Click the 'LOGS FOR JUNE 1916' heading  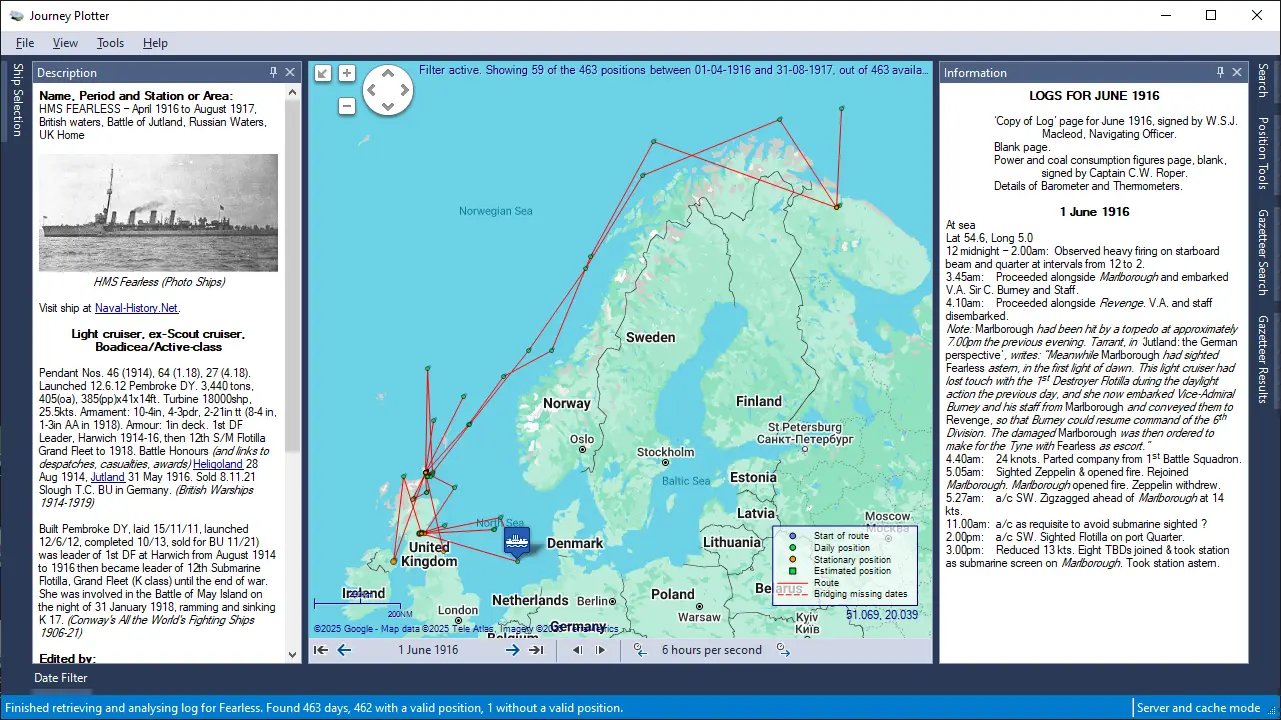coord(1094,96)
